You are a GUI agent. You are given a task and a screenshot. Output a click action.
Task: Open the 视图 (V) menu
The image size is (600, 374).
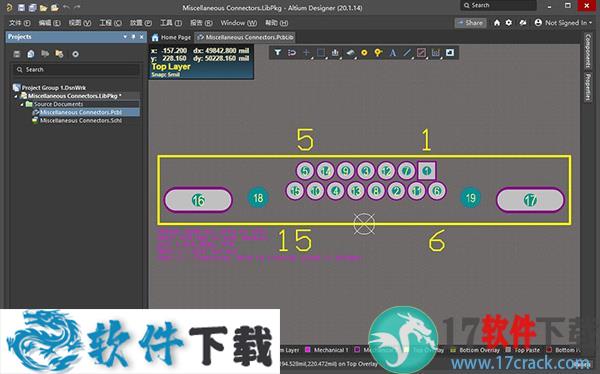[x=80, y=23]
